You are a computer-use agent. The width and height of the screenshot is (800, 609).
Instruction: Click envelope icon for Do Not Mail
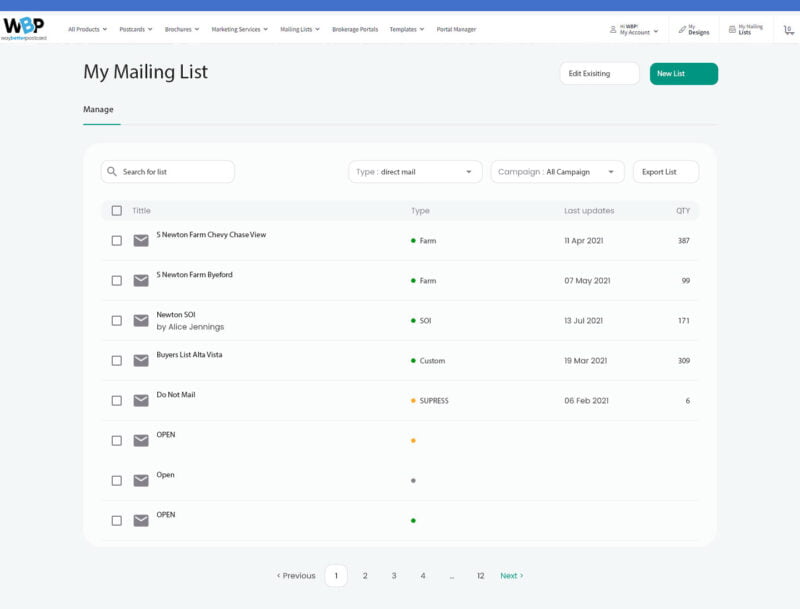pos(141,400)
